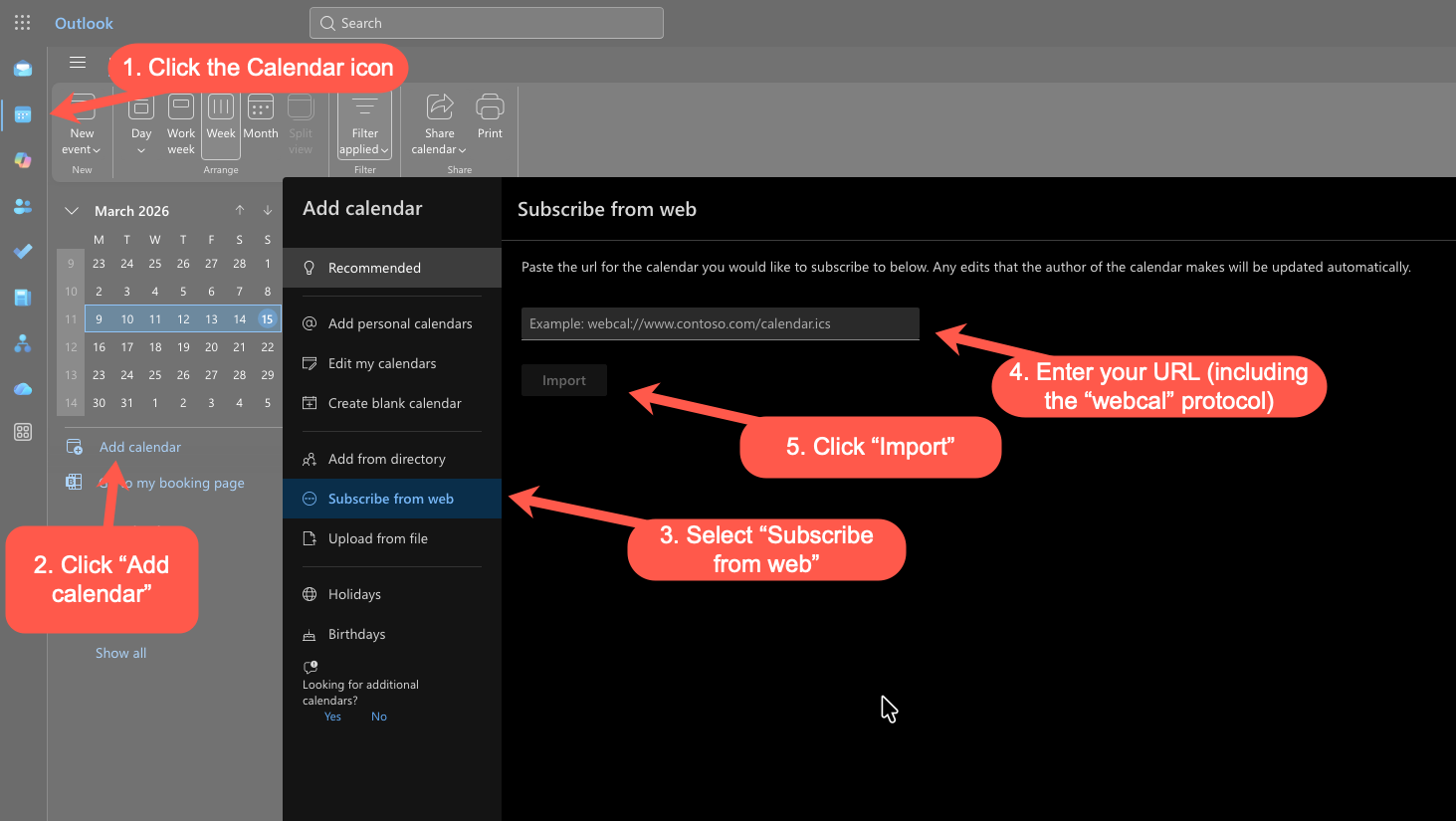Select the Upload from file option
The image size is (1456, 821).
[x=377, y=538]
